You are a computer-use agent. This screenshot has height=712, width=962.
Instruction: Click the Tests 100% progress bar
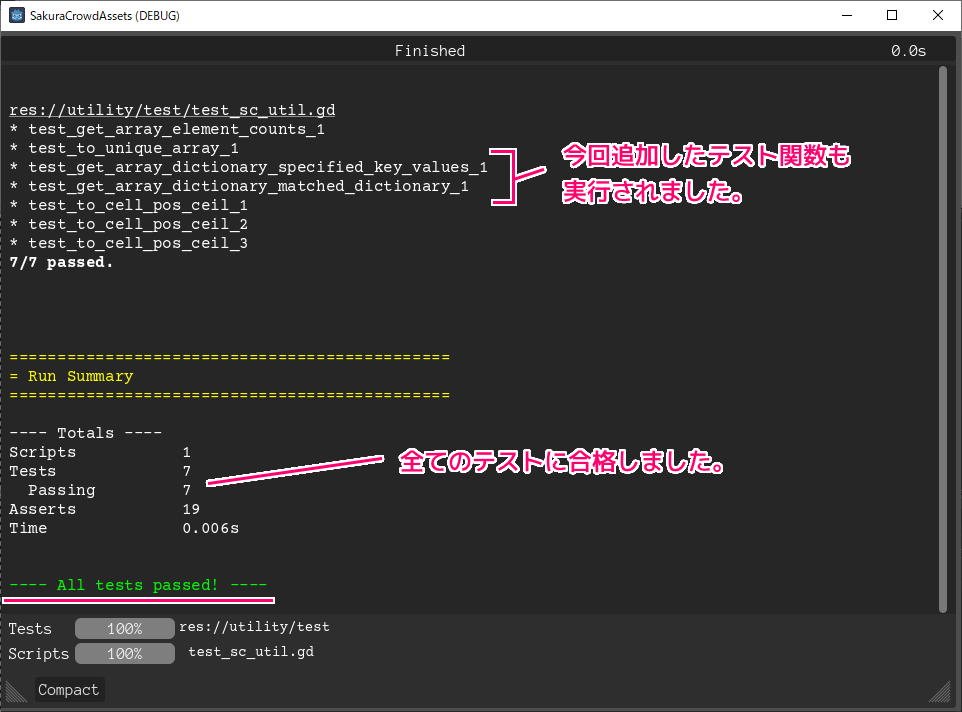coord(124,627)
